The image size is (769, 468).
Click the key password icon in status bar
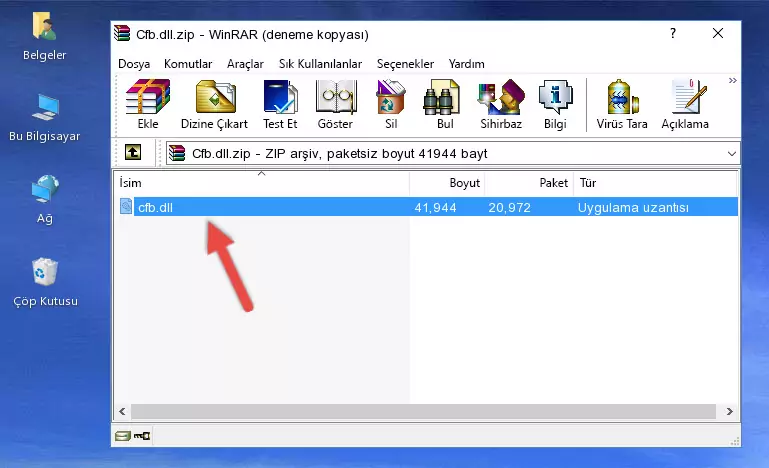pyautogui.click(x=142, y=435)
